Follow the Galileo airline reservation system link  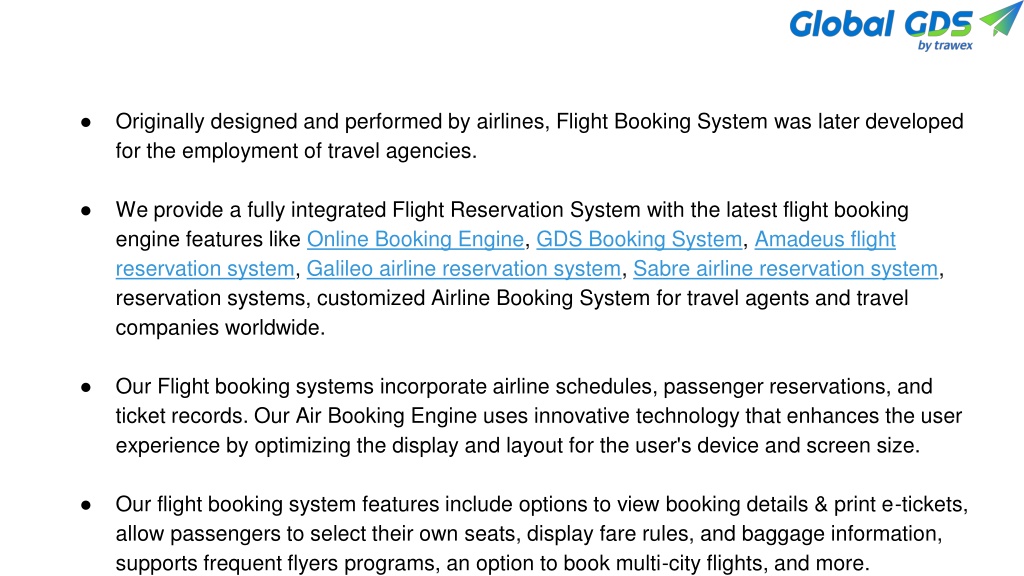point(464,269)
